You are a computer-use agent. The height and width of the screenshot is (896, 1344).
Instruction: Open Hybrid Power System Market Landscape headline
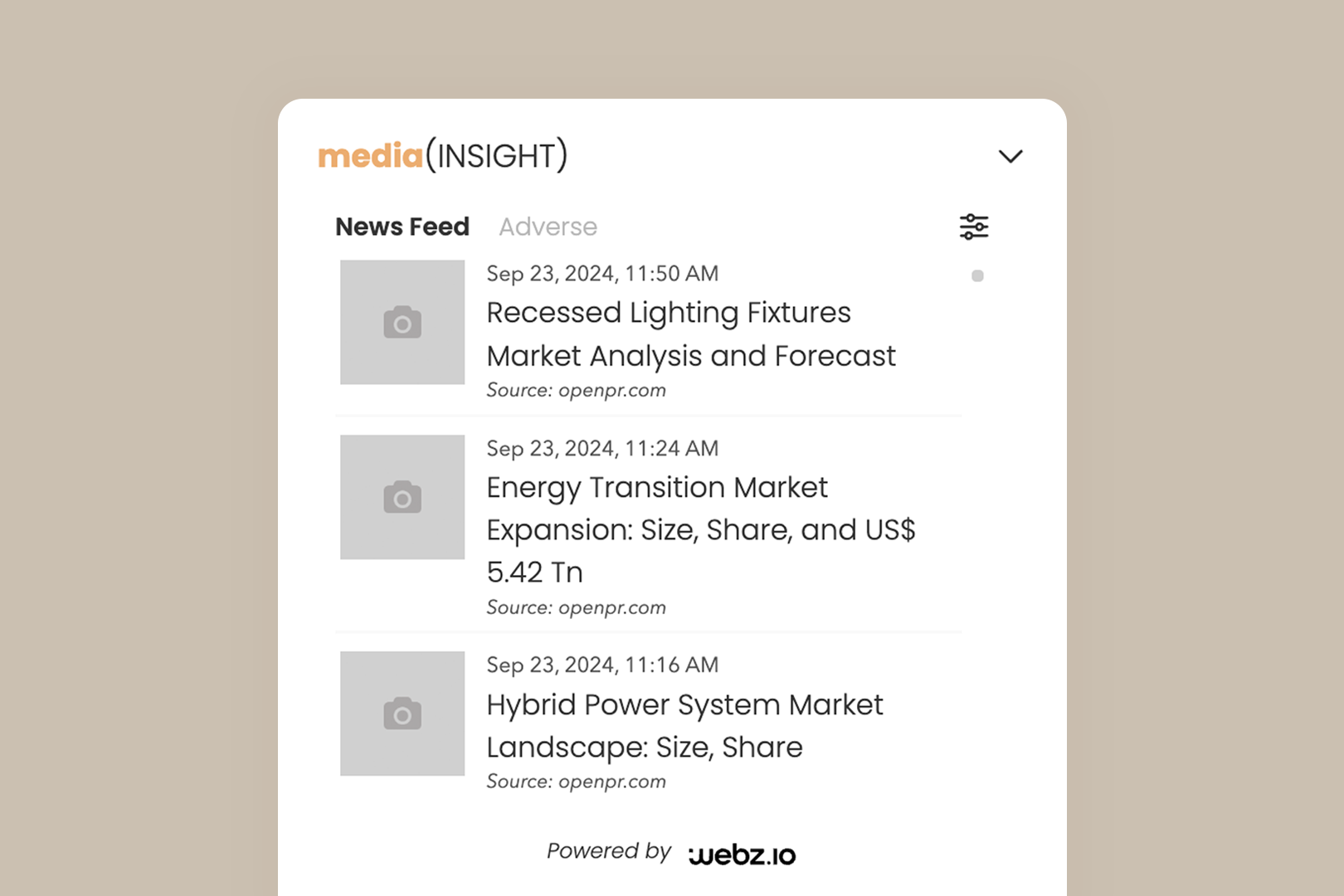point(684,726)
